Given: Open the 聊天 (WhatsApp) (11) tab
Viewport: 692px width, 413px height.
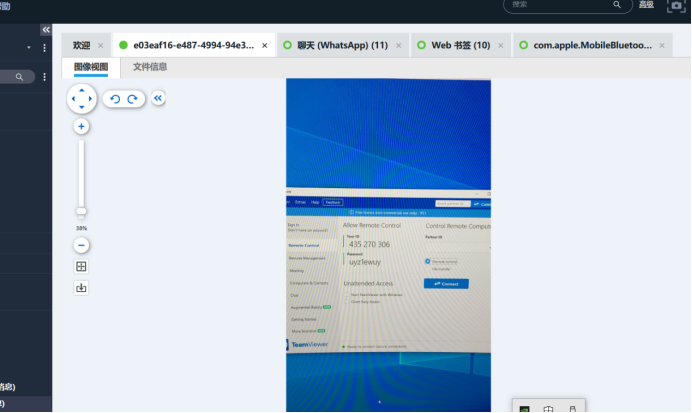Looking at the screenshot, I should 342,45.
